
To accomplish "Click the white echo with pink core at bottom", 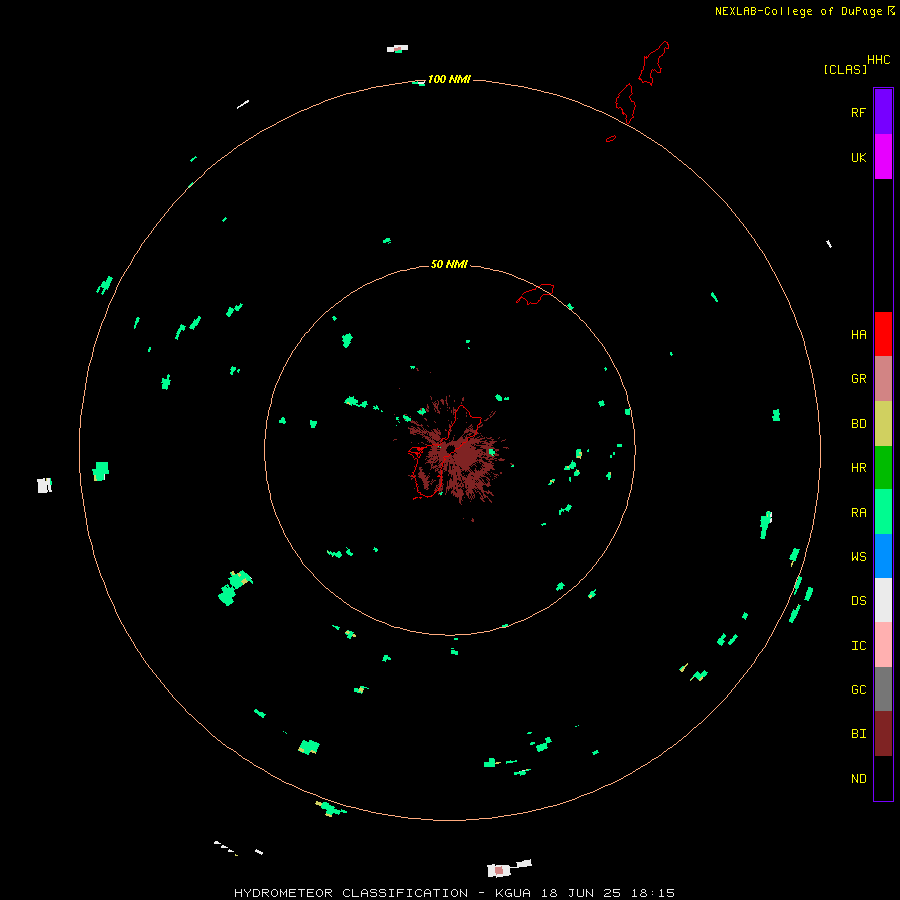I will click(x=498, y=870).
